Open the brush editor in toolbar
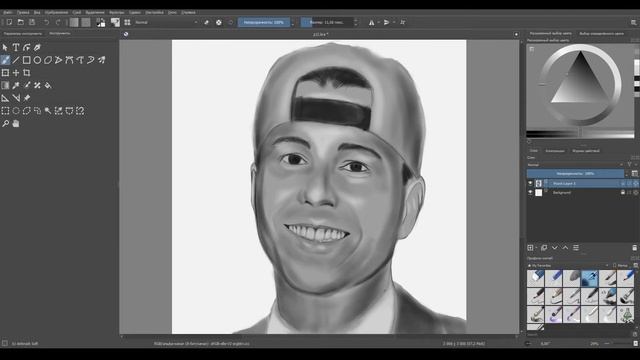The width and height of the screenshot is (640, 360). pos(116,22)
